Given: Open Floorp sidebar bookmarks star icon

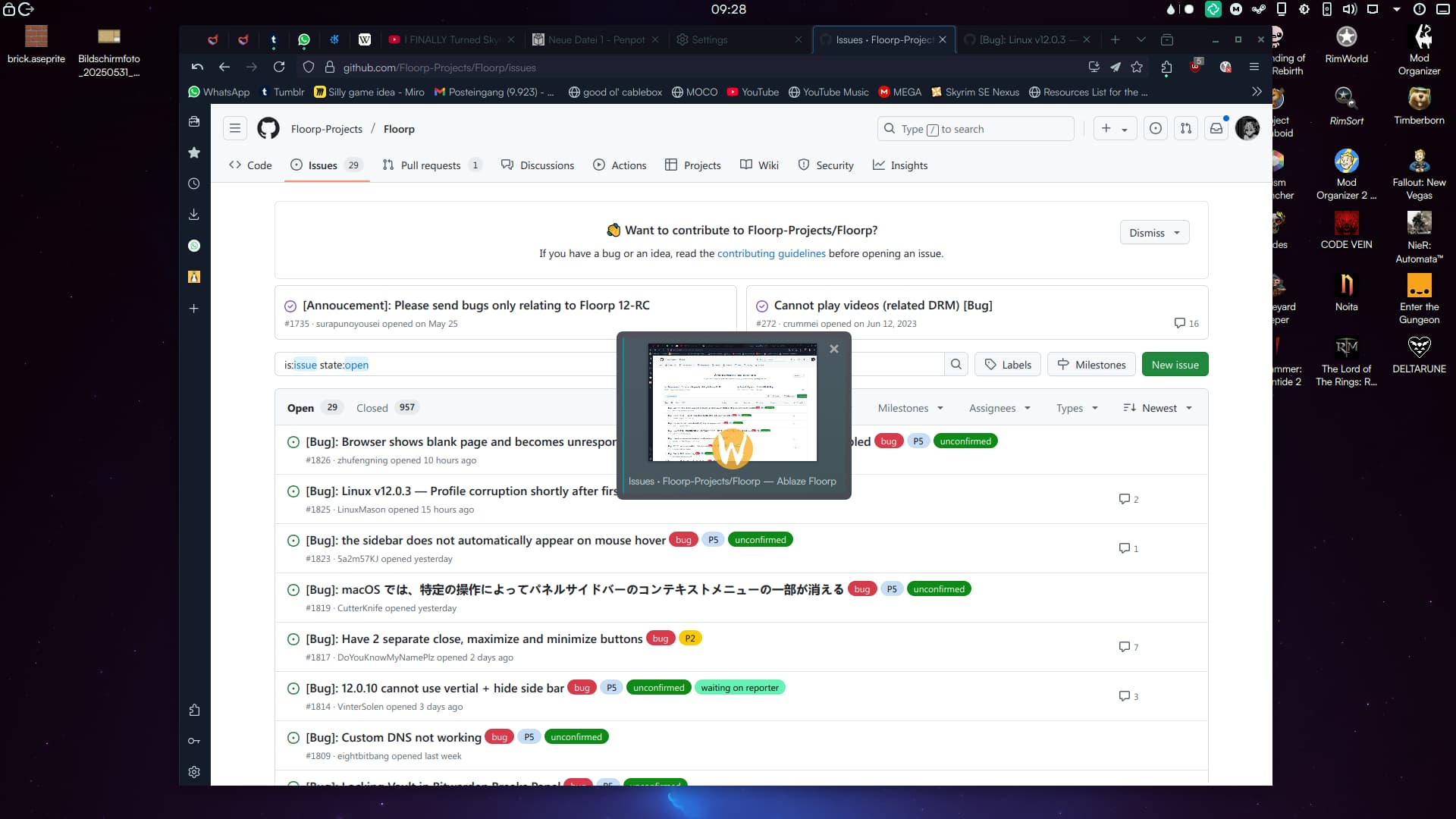Looking at the screenshot, I should [x=194, y=152].
